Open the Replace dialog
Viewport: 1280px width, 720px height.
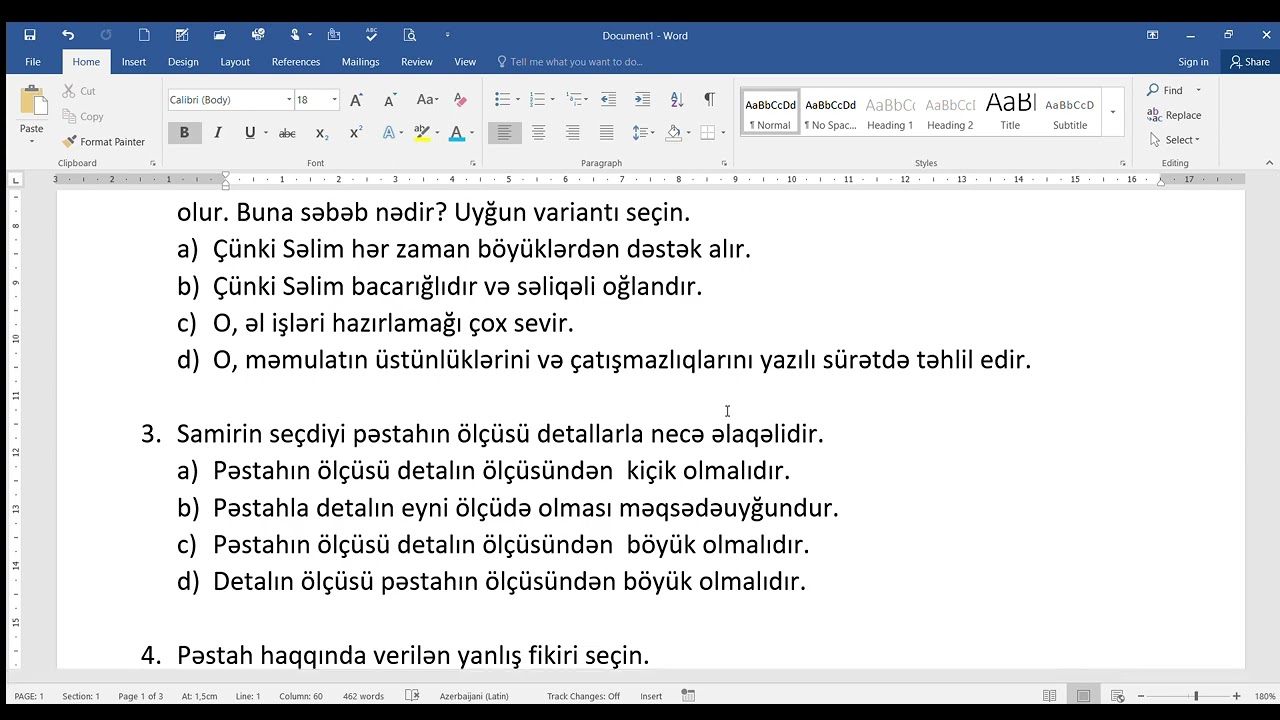pyautogui.click(x=1174, y=115)
